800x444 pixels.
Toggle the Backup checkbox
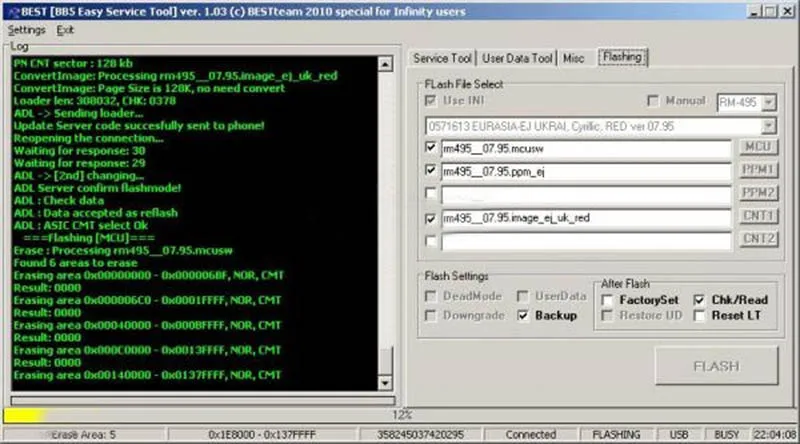(x=523, y=315)
